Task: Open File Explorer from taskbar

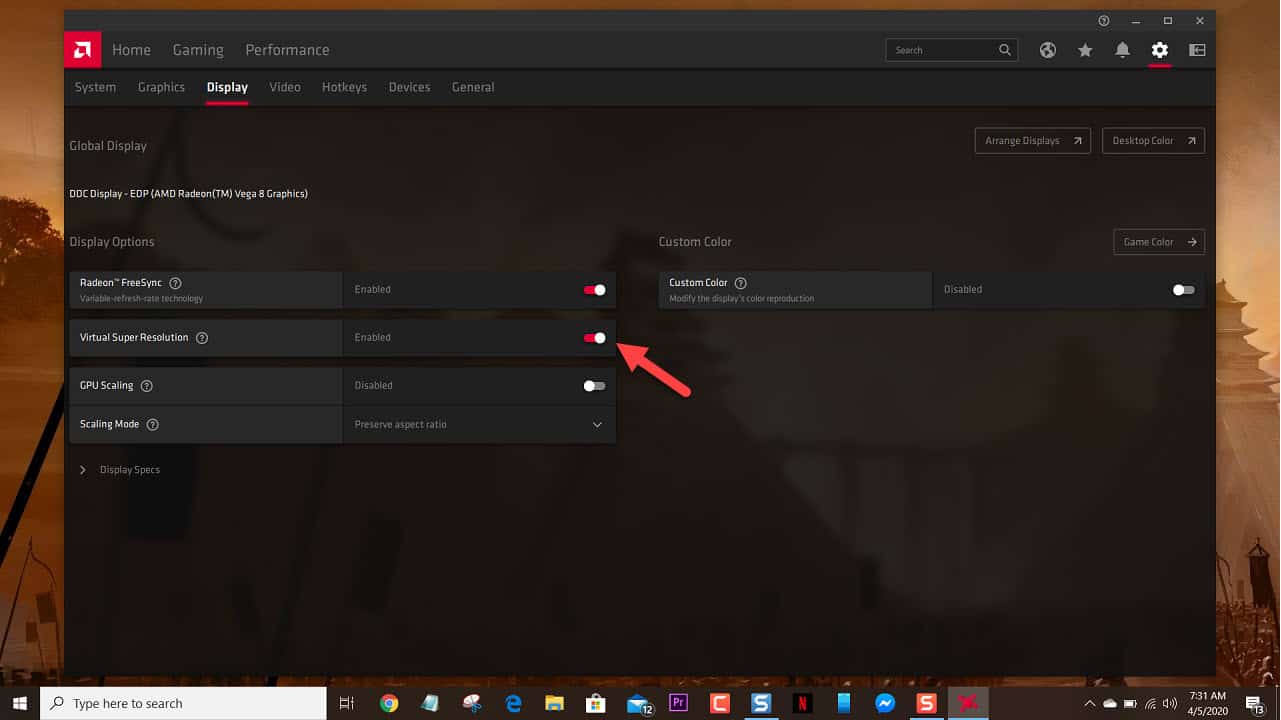Action: (554, 703)
